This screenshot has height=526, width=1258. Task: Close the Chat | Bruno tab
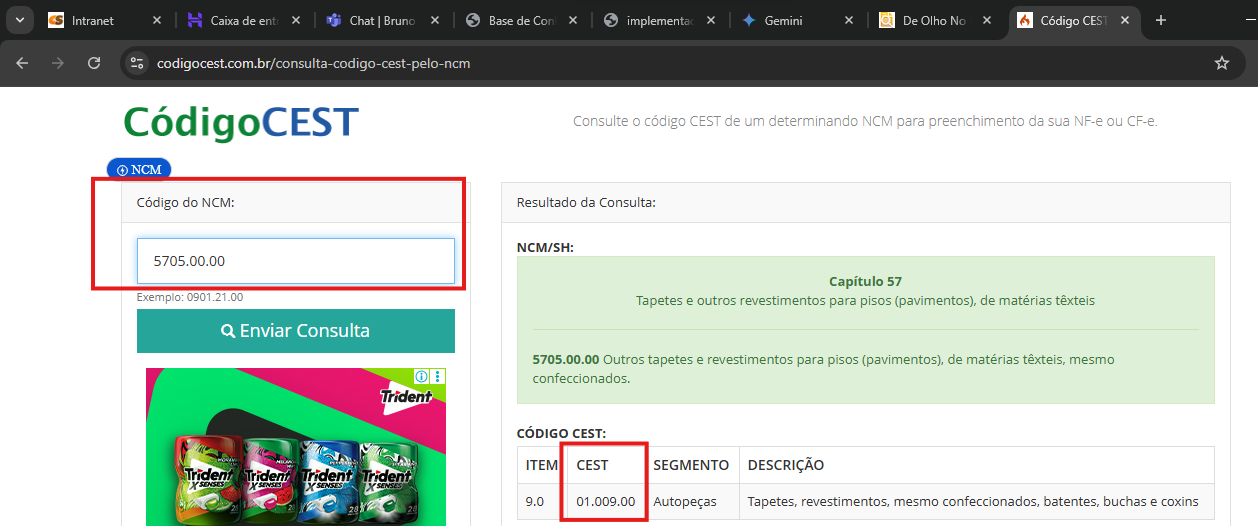tap(435, 20)
